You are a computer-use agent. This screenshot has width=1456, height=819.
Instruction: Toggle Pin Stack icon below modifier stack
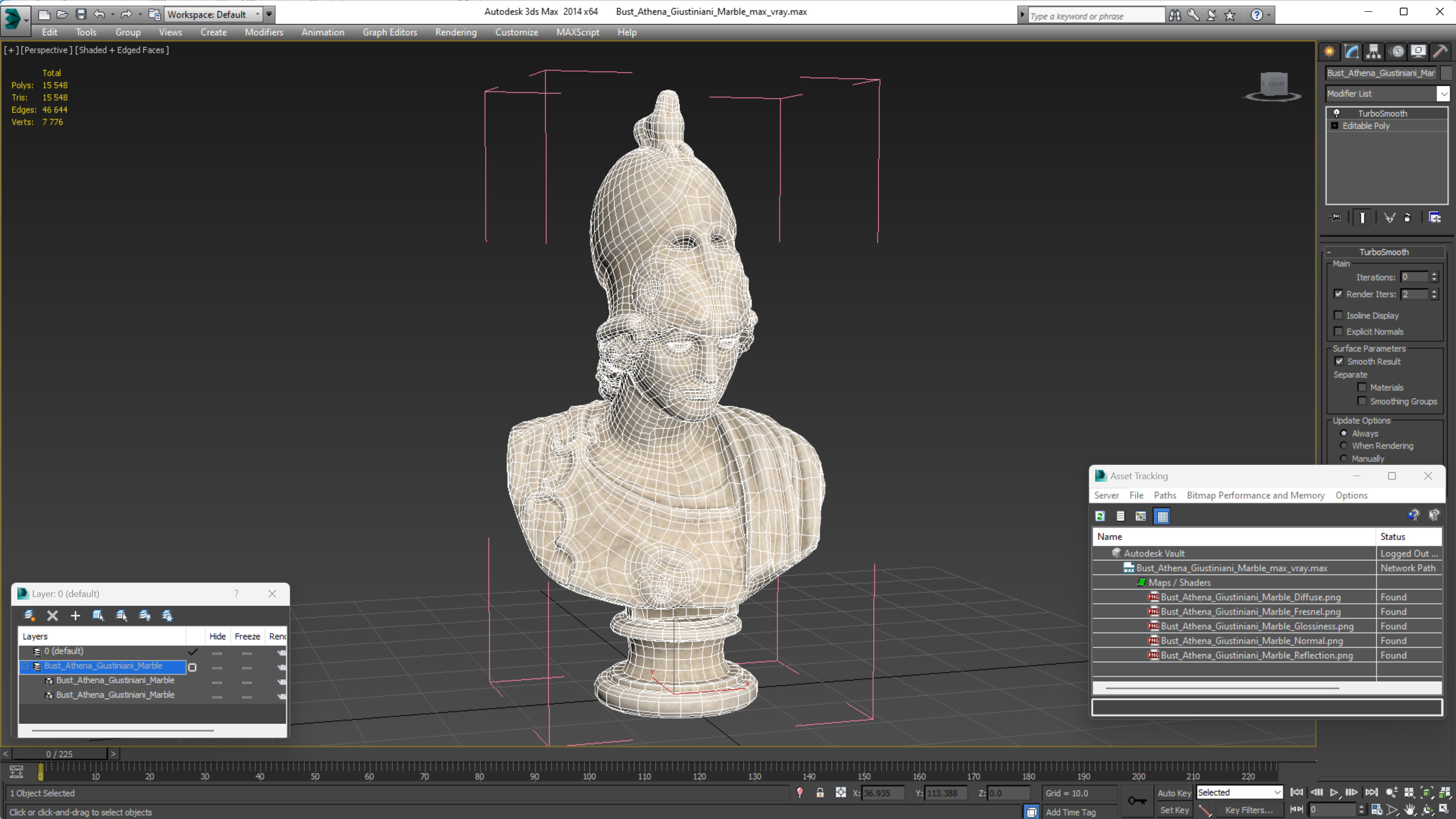pos(1335,217)
